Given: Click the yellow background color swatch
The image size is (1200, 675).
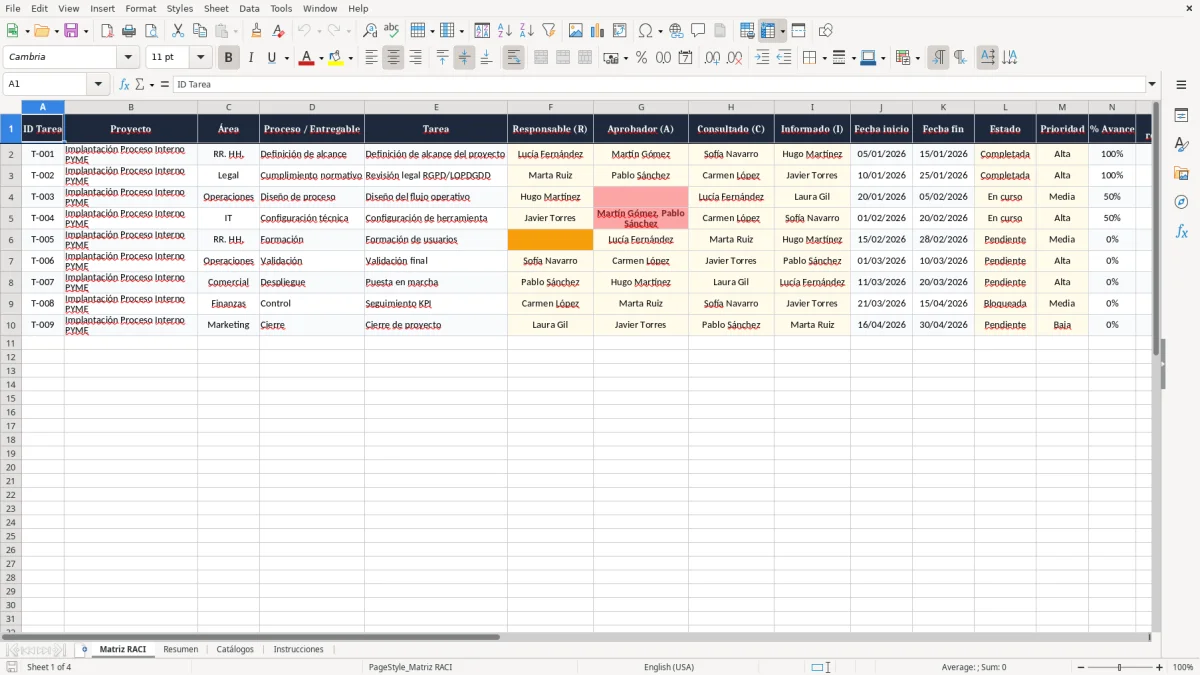Looking at the screenshot, I should pyautogui.click(x=336, y=58).
